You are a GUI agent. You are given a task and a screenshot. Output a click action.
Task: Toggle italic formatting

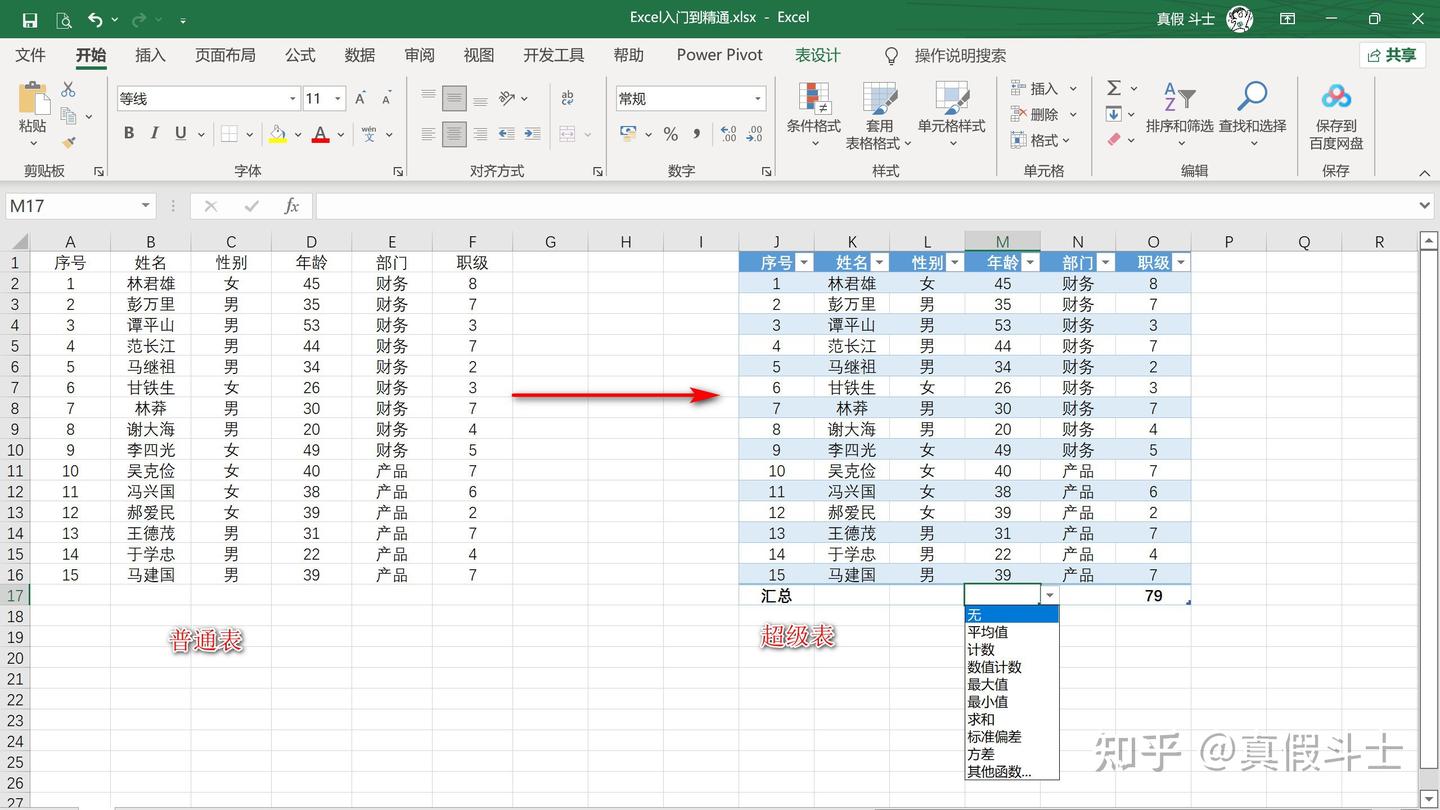pos(154,133)
